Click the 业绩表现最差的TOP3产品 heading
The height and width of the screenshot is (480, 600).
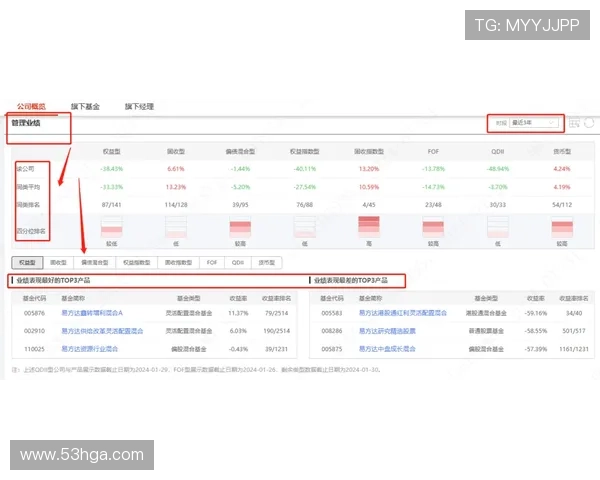pos(351,281)
